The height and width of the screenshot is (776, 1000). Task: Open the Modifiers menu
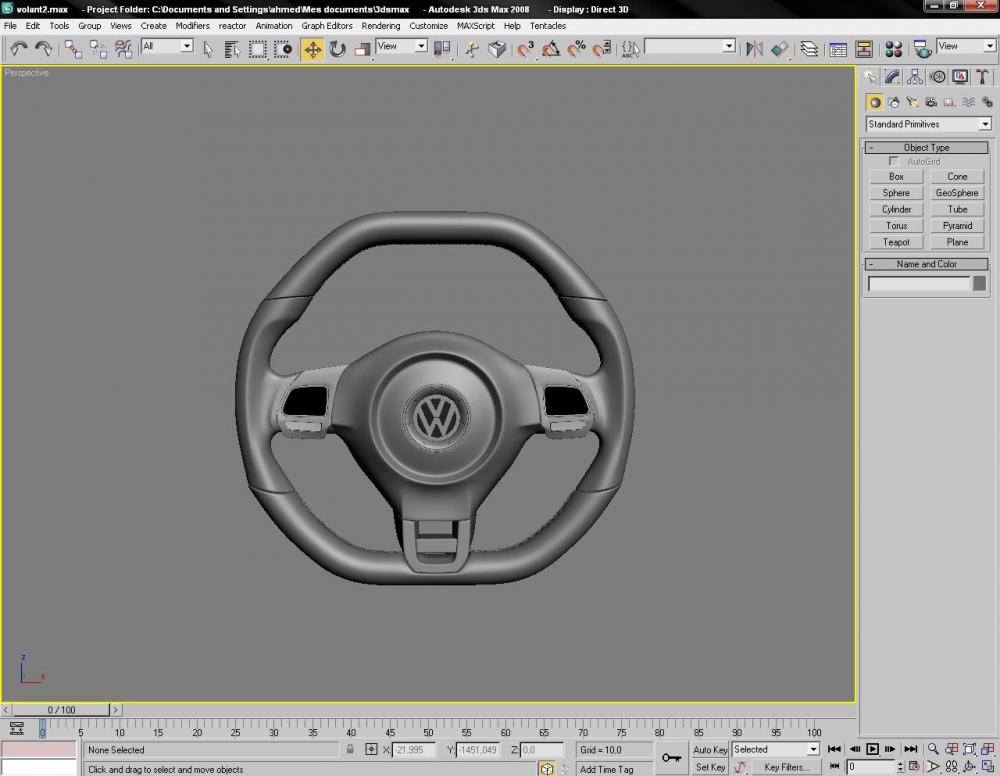pos(193,26)
